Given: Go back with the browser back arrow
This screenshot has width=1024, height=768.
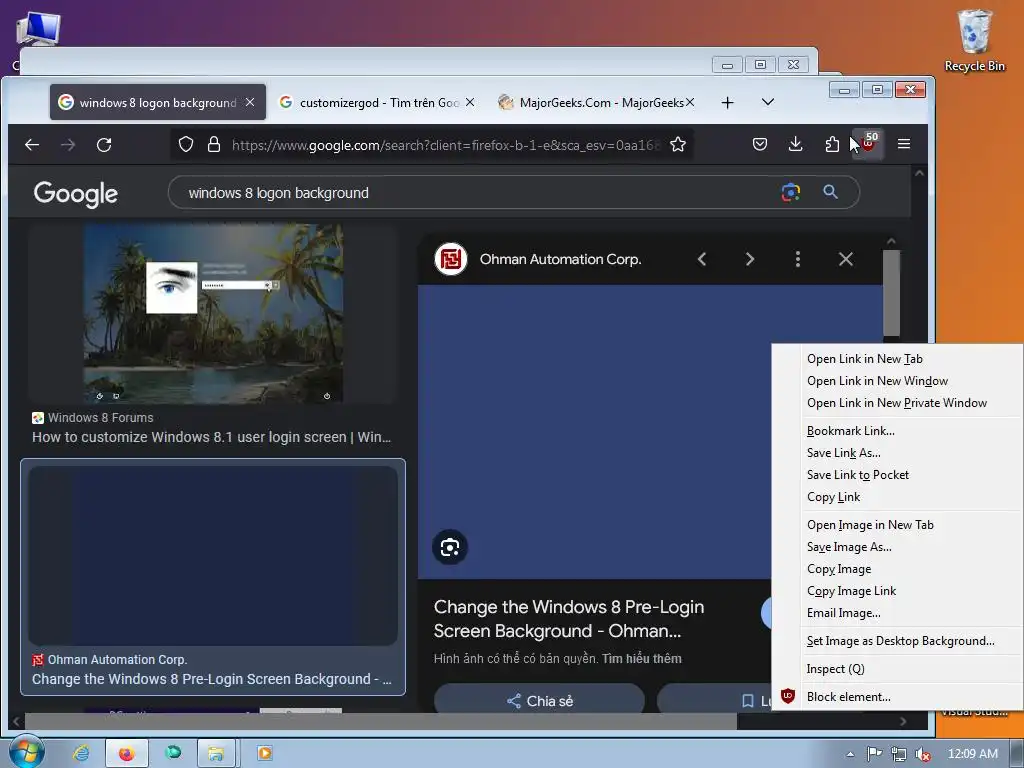Looking at the screenshot, I should [31, 144].
